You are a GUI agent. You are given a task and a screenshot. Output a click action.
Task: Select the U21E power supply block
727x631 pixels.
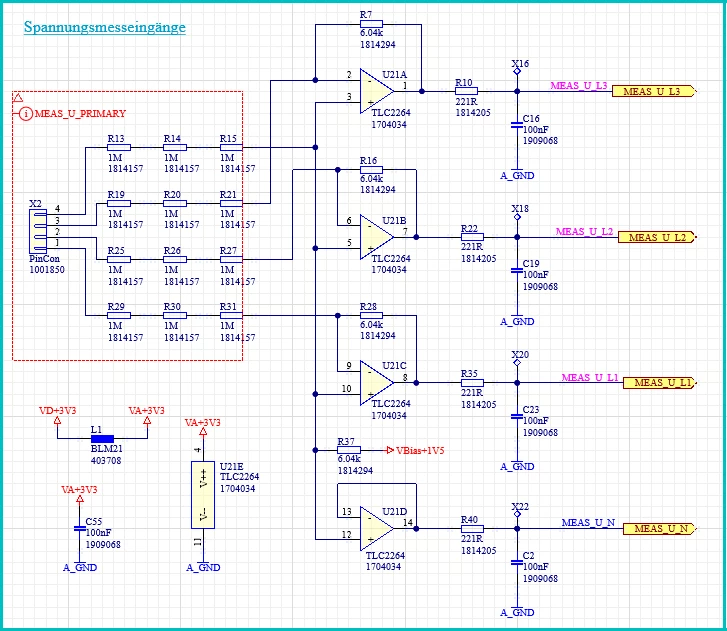[x=203, y=495]
